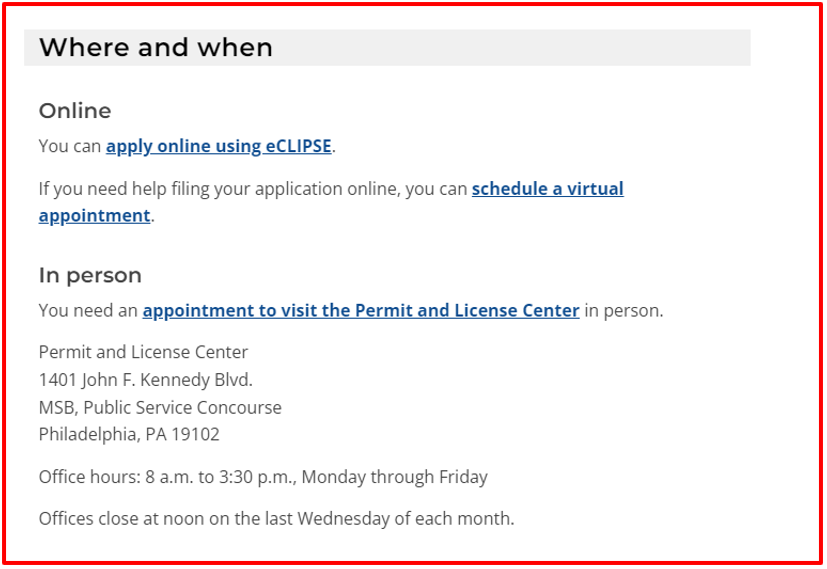Select the In person subheading
Viewport: 827px width, 569px height.
pyautogui.click(x=90, y=275)
